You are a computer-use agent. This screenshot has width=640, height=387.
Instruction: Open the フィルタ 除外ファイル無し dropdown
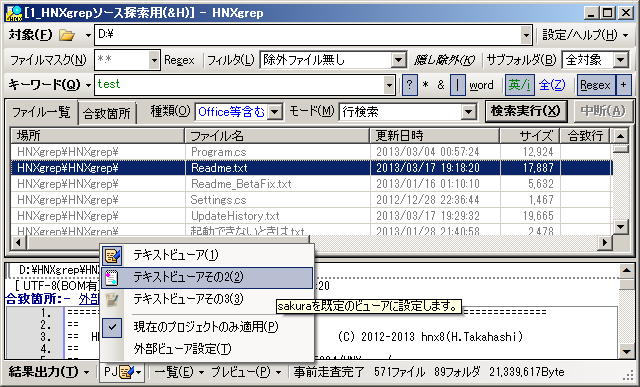pyautogui.click(x=398, y=60)
